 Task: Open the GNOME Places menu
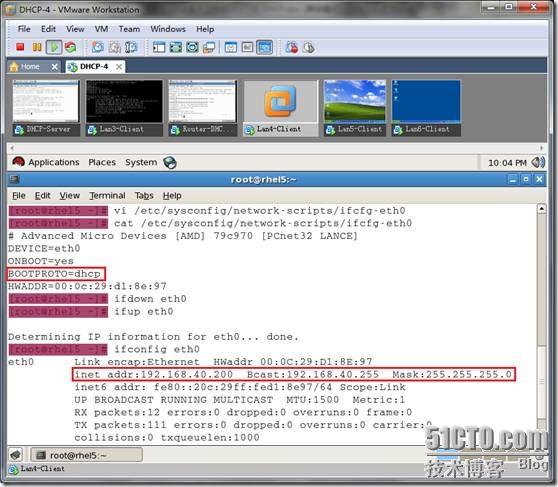coord(102,162)
